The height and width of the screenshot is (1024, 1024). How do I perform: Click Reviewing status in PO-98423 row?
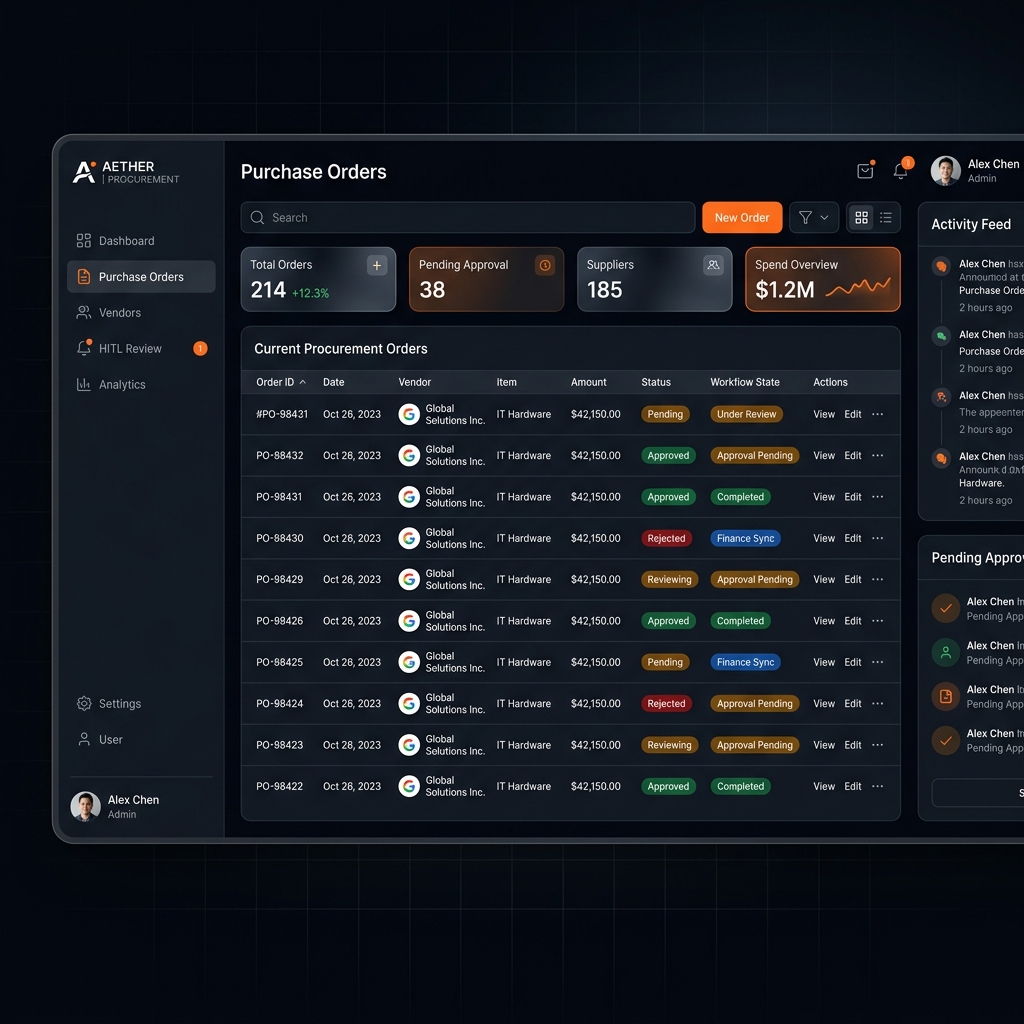coord(669,745)
